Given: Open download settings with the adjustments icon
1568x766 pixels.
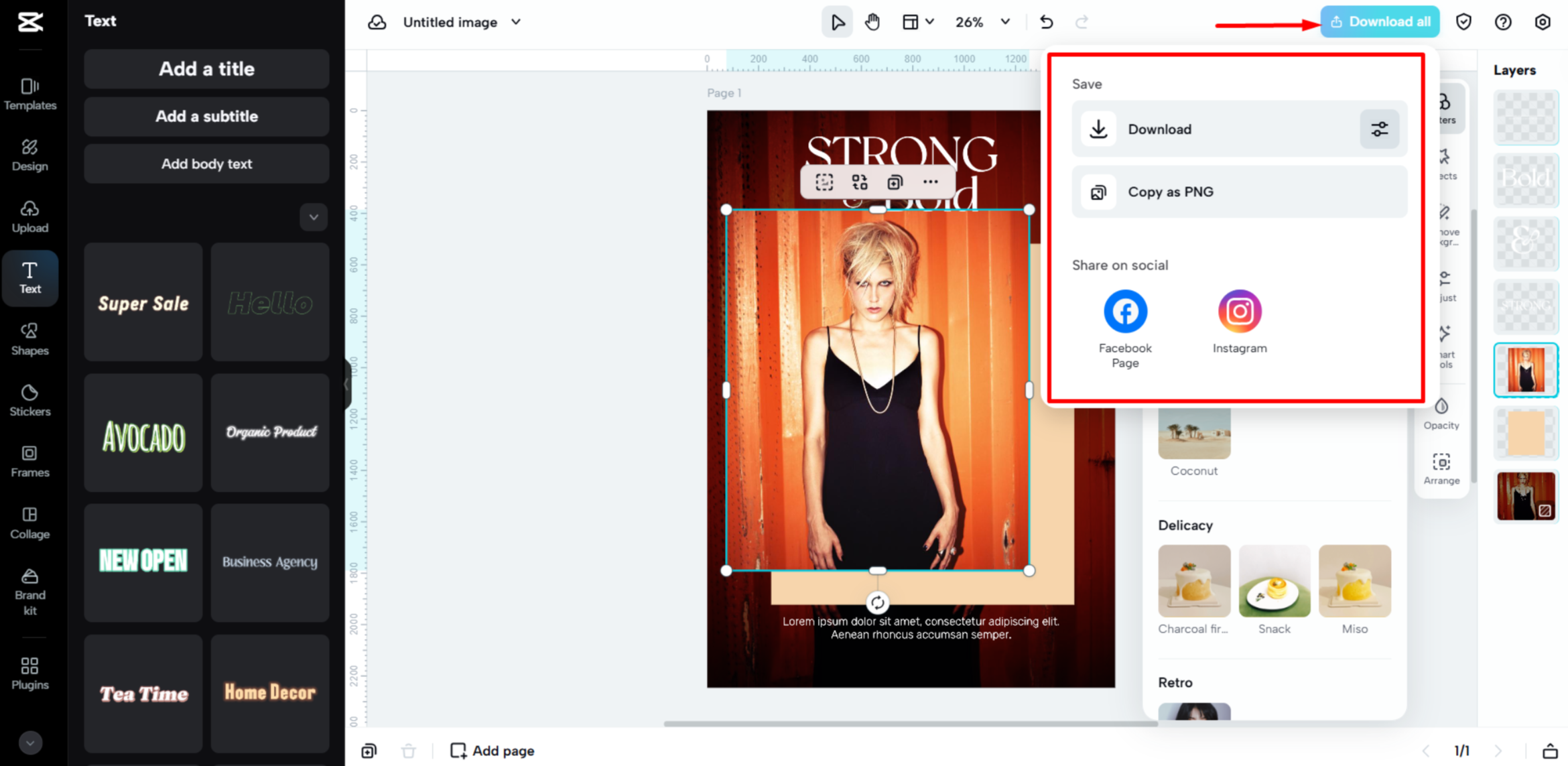Looking at the screenshot, I should click(x=1379, y=129).
